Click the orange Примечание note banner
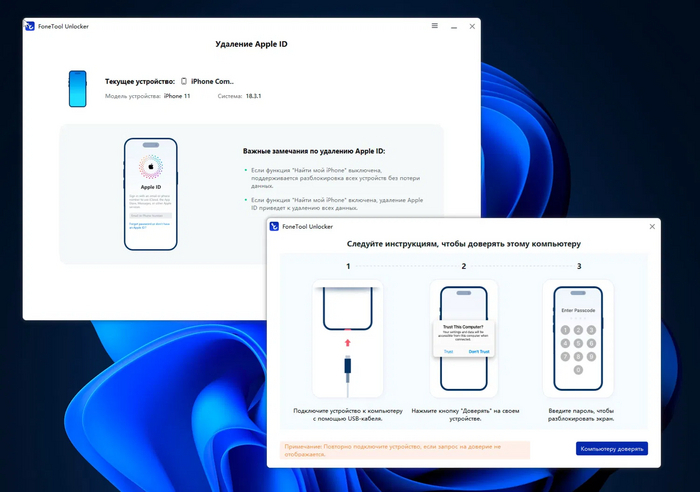Screen dimensions: 700x492 pyautogui.click(x=405, y=450)
